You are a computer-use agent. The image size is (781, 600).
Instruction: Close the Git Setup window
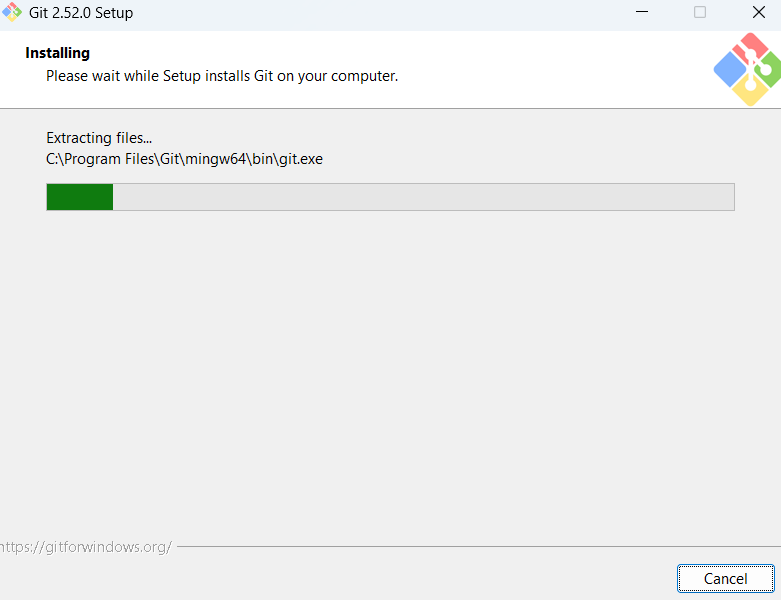tap(759, 12)
